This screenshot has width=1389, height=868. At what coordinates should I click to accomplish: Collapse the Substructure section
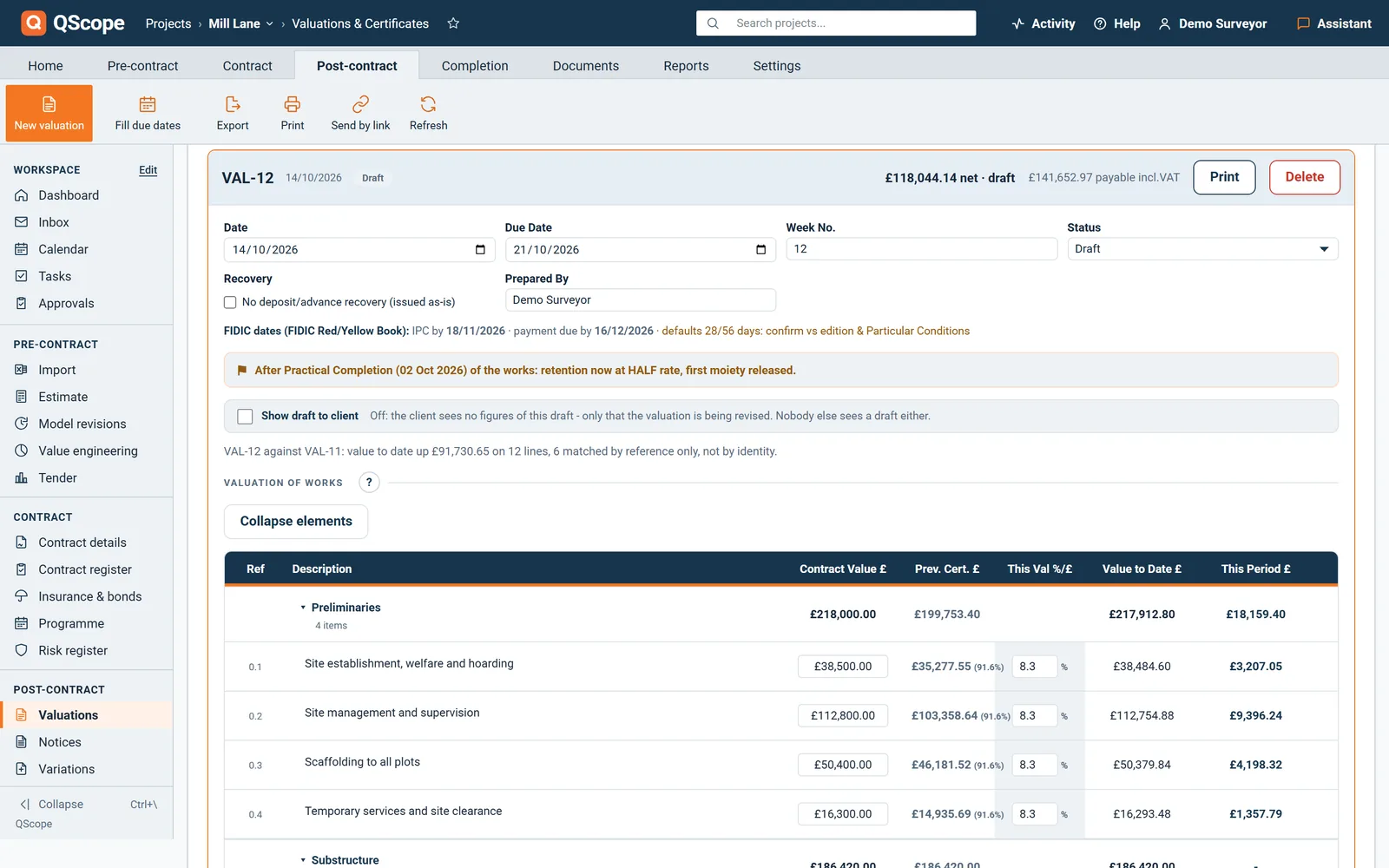pyautogui.click(x=303, y=860)
